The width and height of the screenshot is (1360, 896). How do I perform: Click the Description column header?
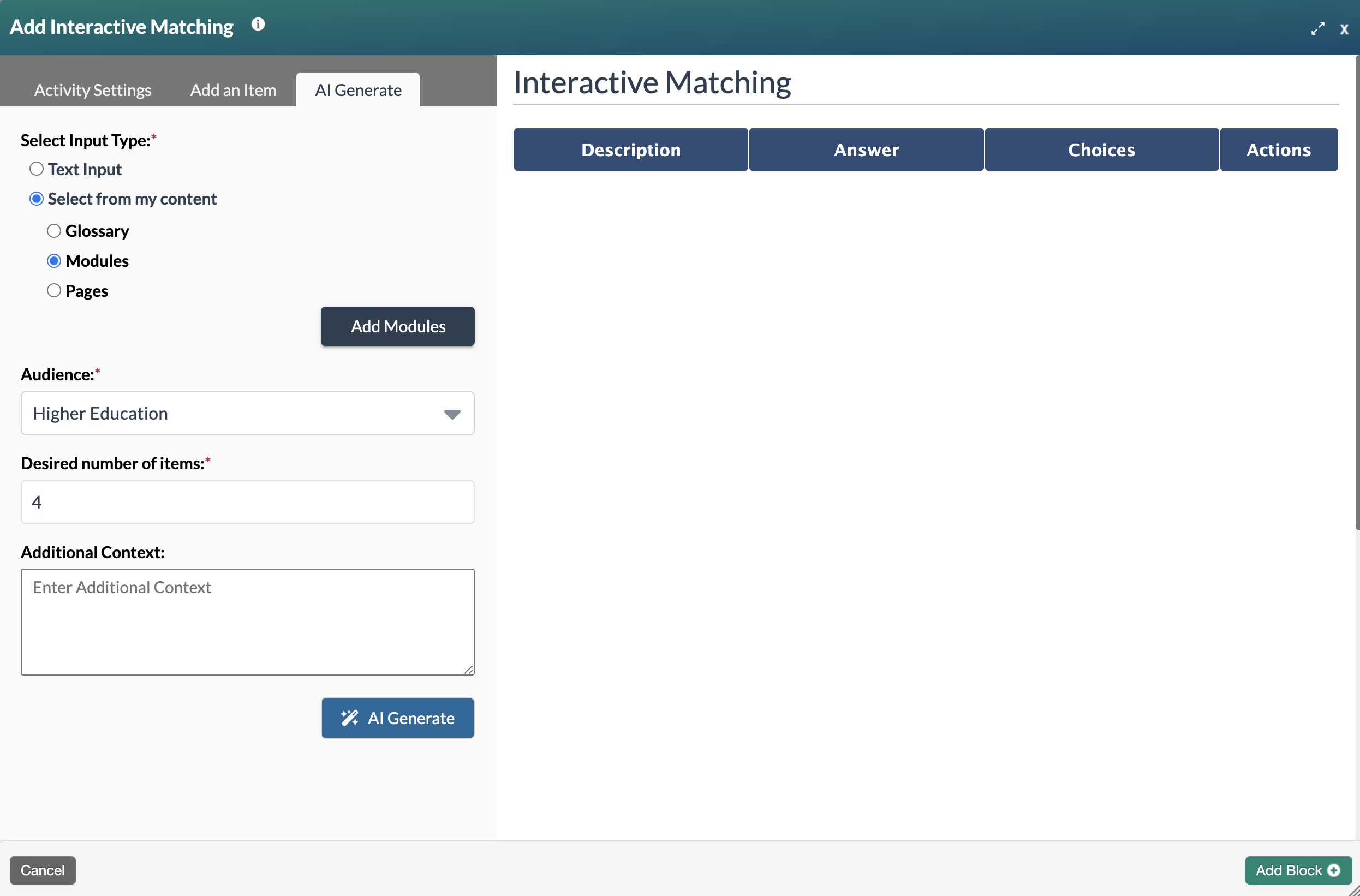[630, 150]
